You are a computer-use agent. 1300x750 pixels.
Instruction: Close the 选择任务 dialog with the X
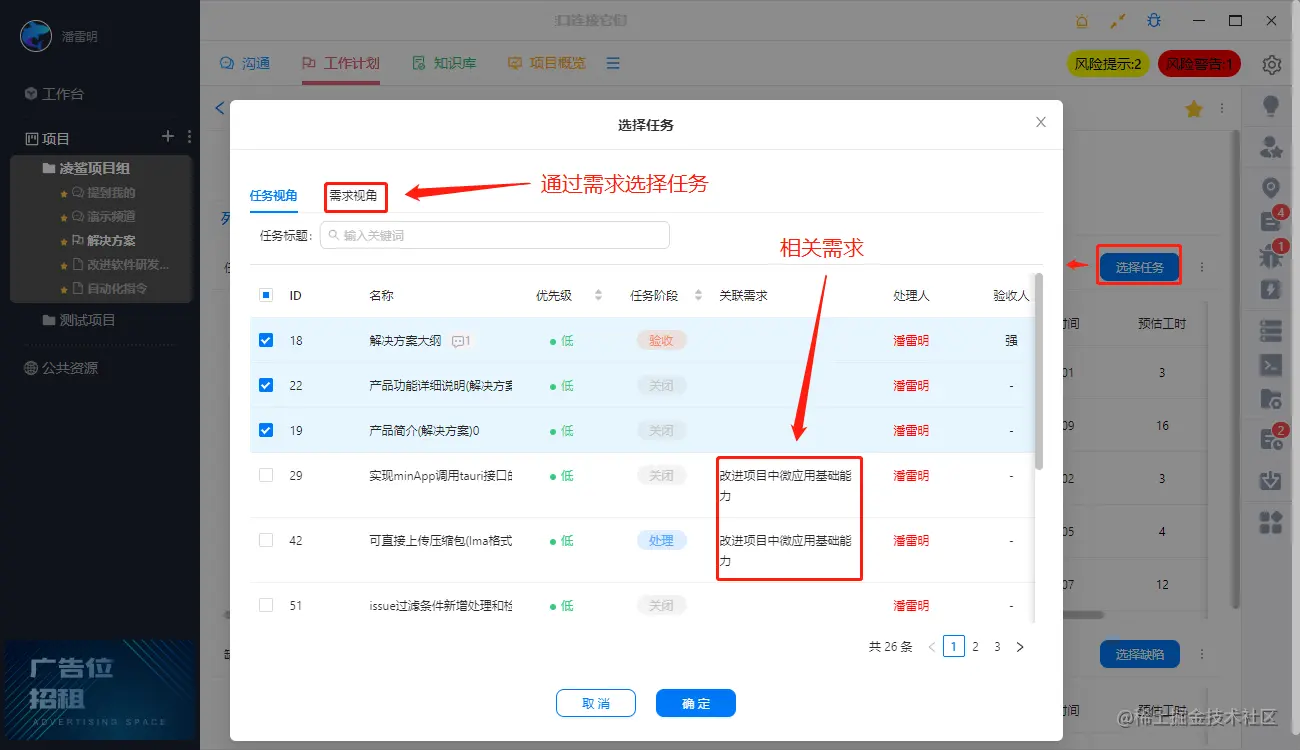coord(1041,122)
